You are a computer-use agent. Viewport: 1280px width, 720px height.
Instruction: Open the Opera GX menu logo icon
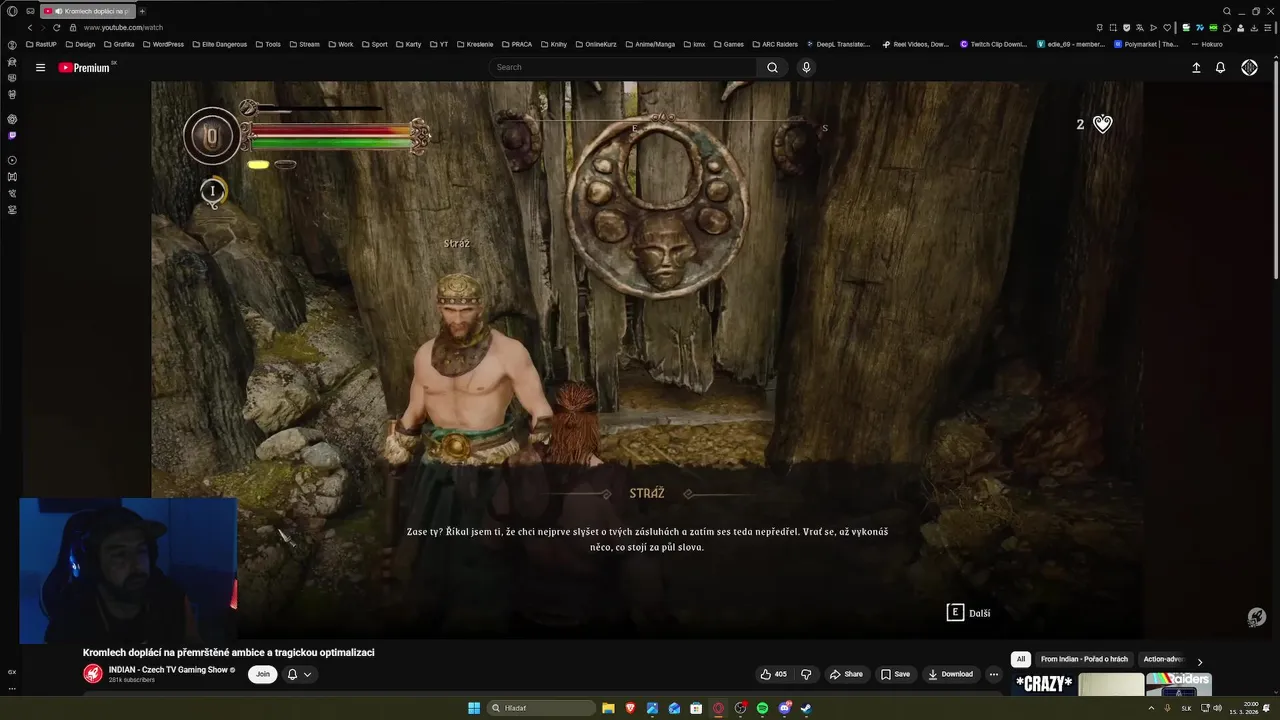tap(12, 11)
